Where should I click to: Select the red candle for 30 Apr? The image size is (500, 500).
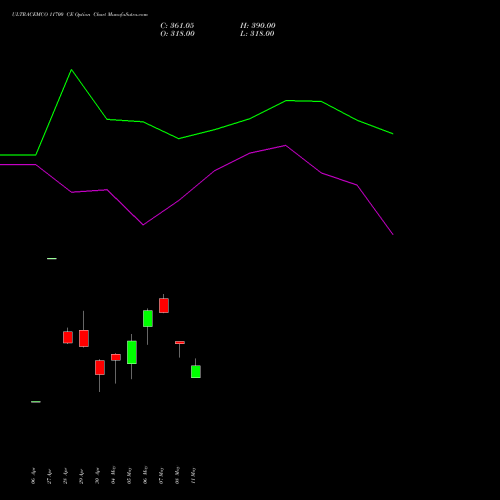(100, 367)
